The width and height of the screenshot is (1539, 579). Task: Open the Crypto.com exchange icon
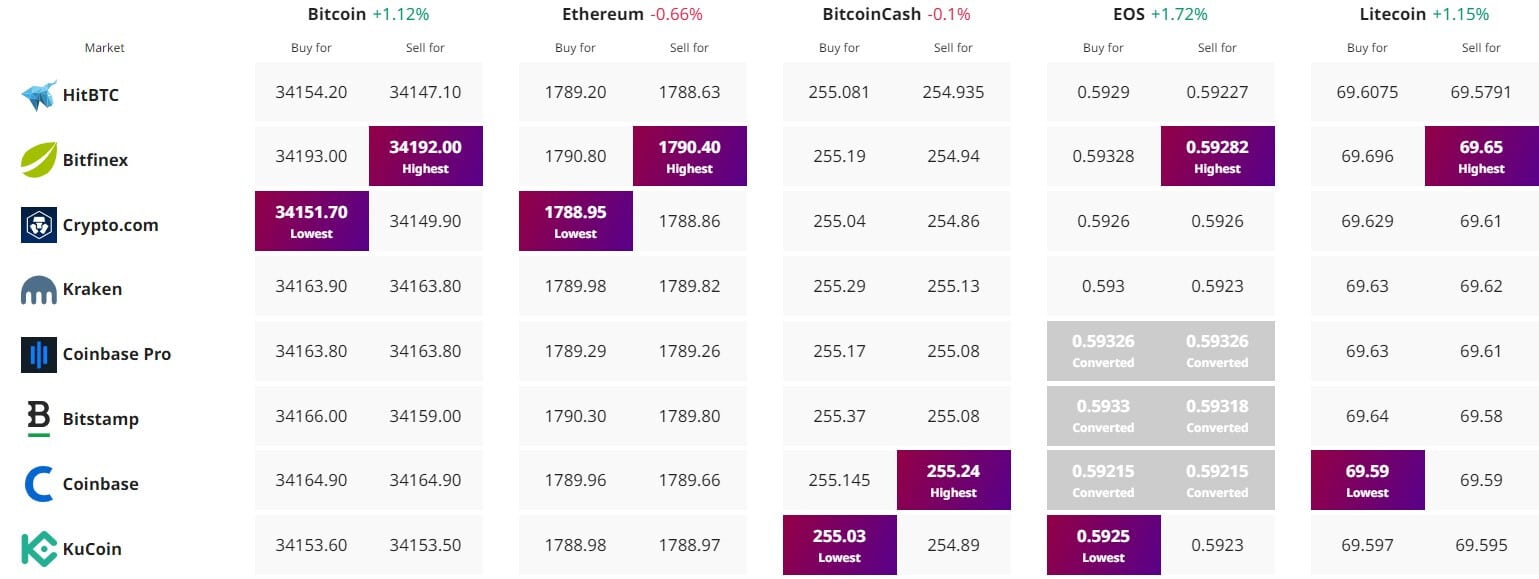tap(37, 225)
